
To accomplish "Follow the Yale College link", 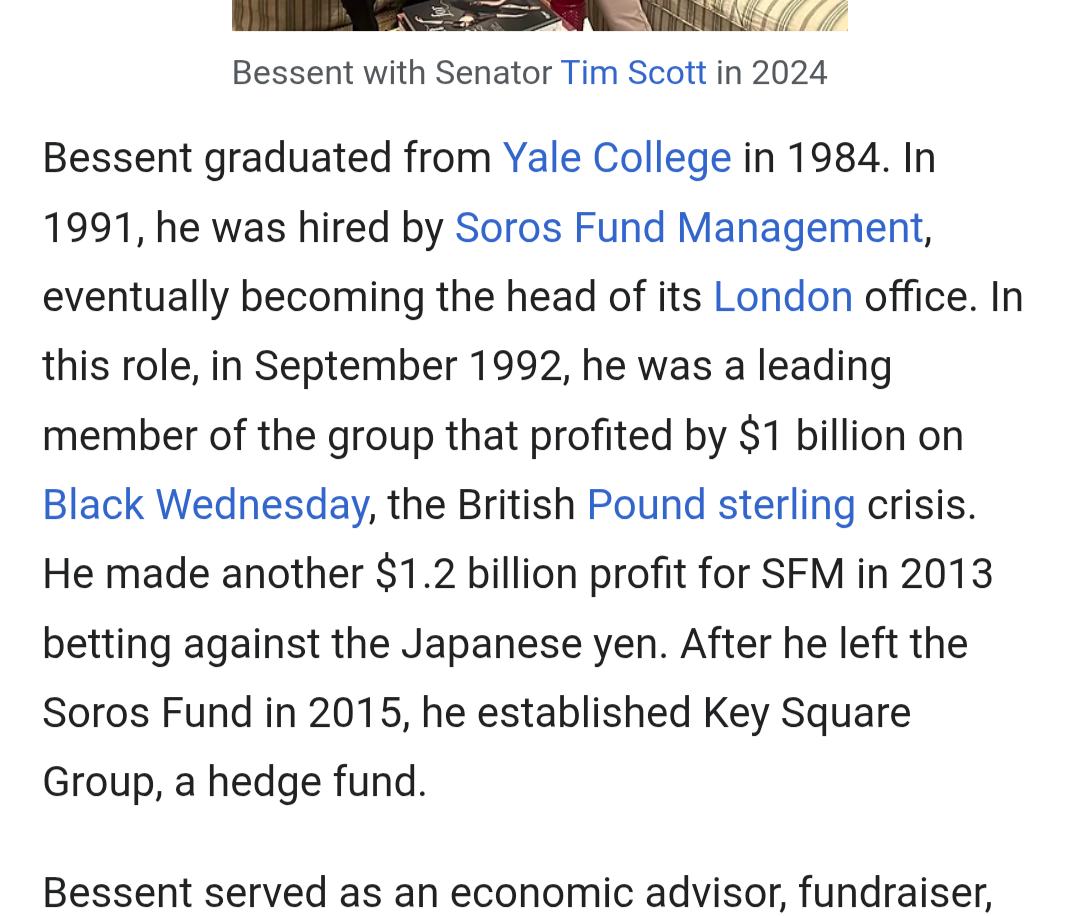I will (617, 158).
